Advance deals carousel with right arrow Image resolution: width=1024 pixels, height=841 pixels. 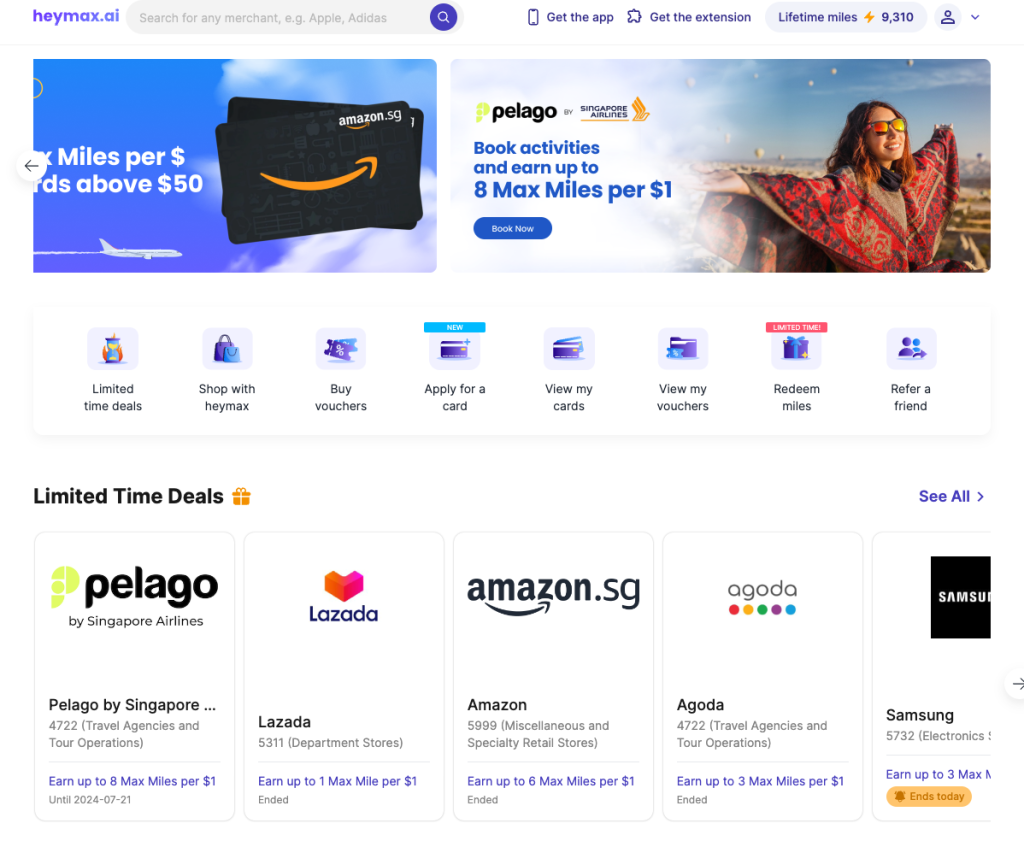pos(1016,684)
